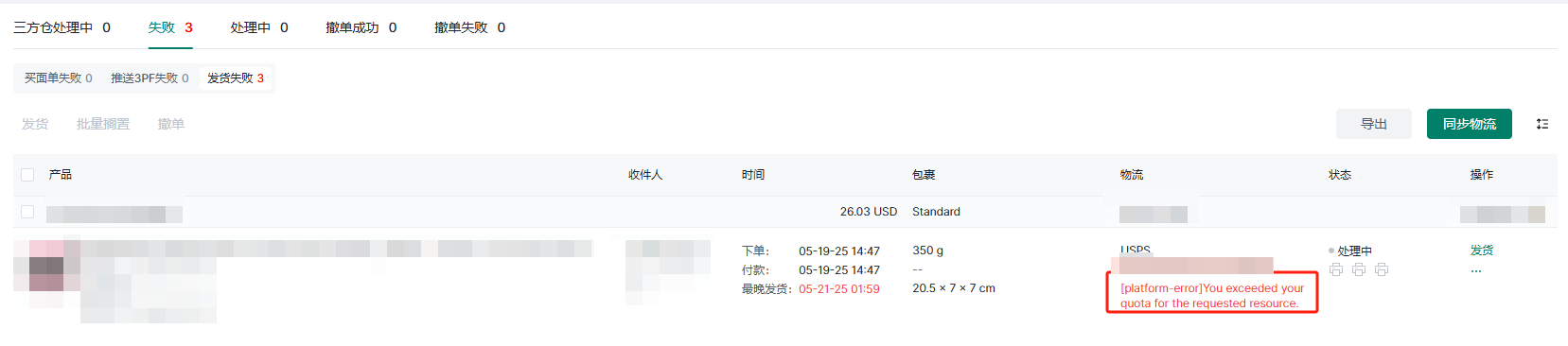Viewport: 1568px width, 346px height.
Task: Click the 导出 export button
Action: pyautogui.click(x=1374, y=124)
